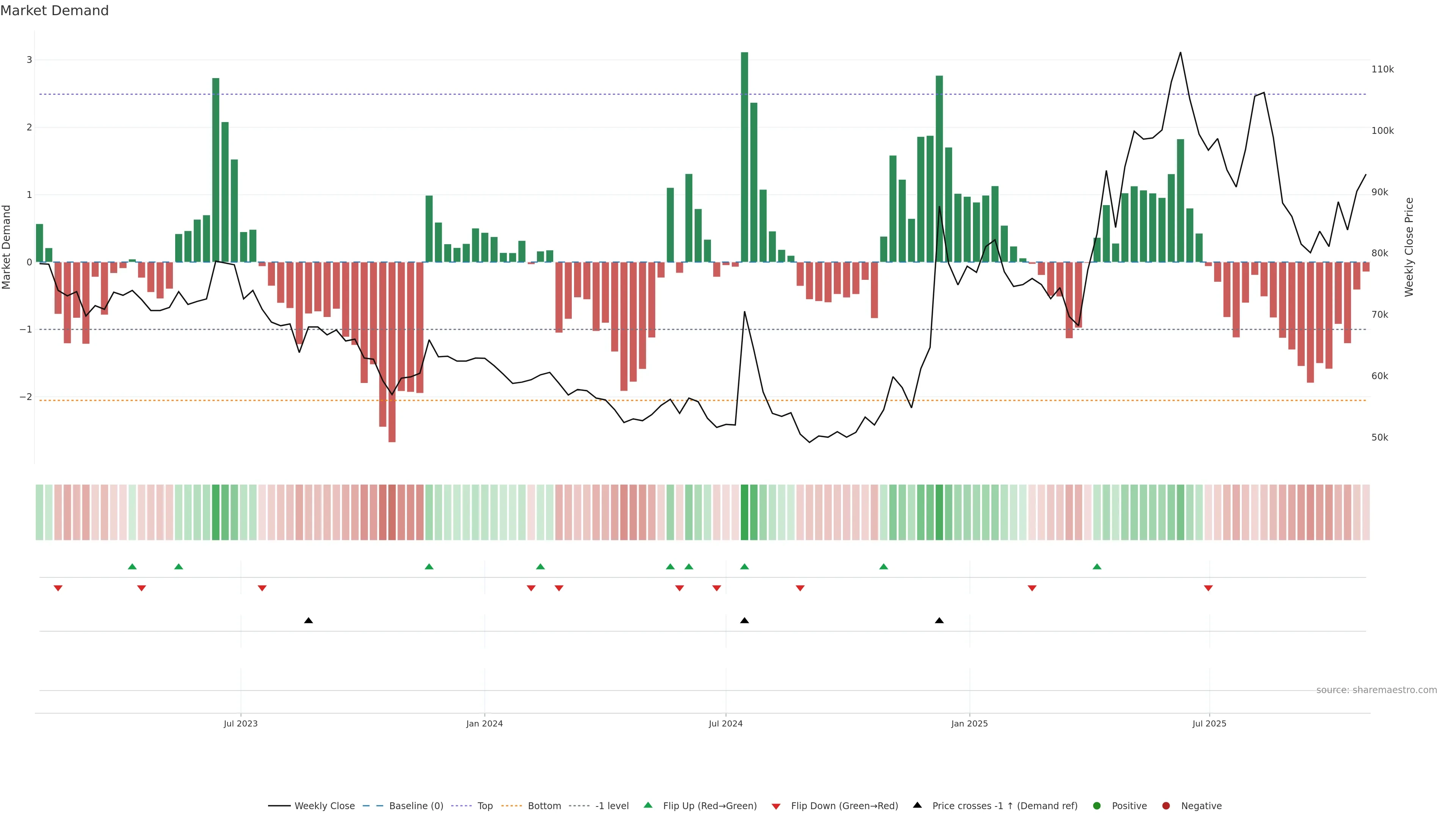Click the darkest green heatmap cell at Jul 2024

744,512
